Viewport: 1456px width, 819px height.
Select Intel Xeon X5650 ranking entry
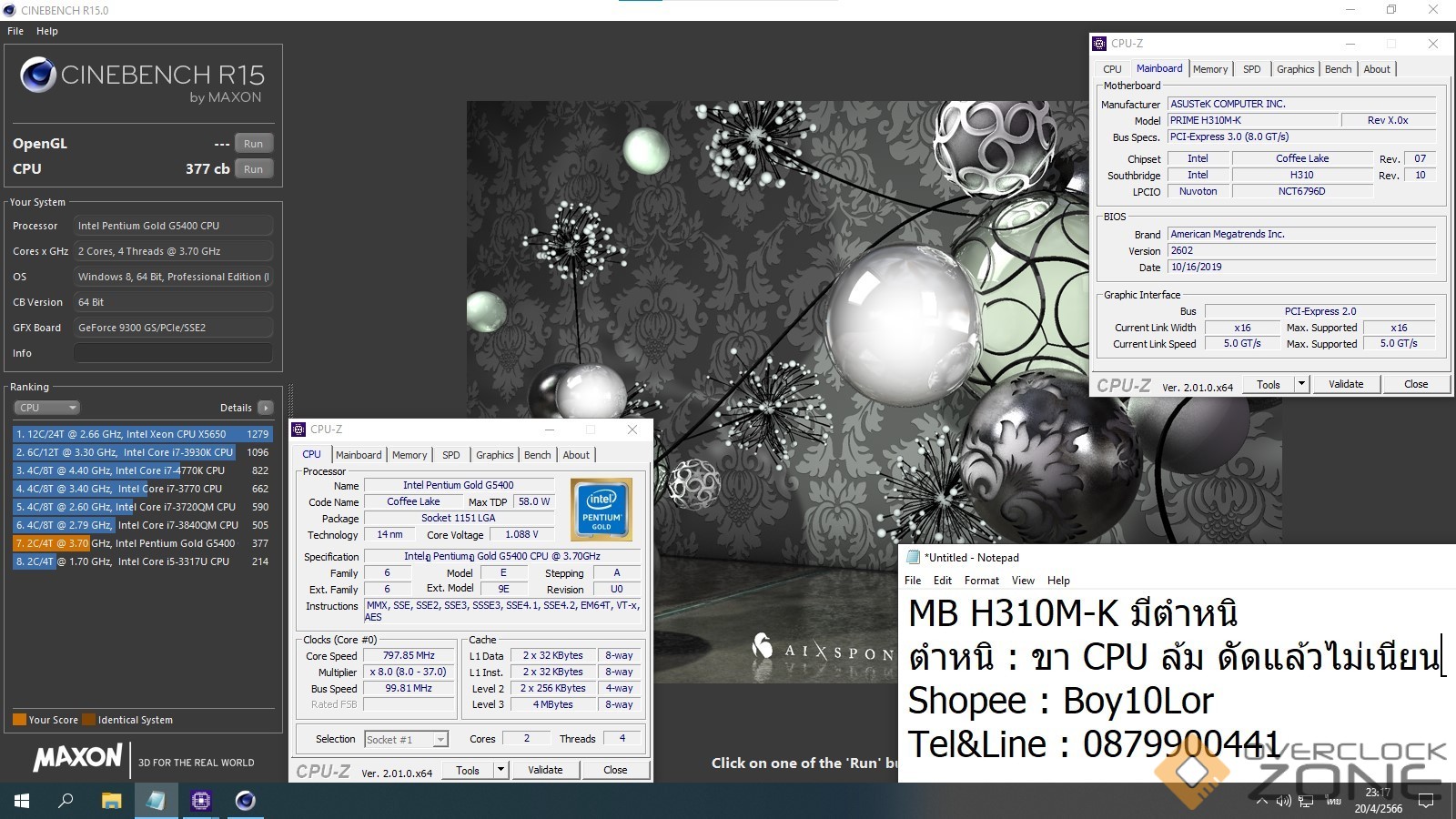[x=141, y=434]
